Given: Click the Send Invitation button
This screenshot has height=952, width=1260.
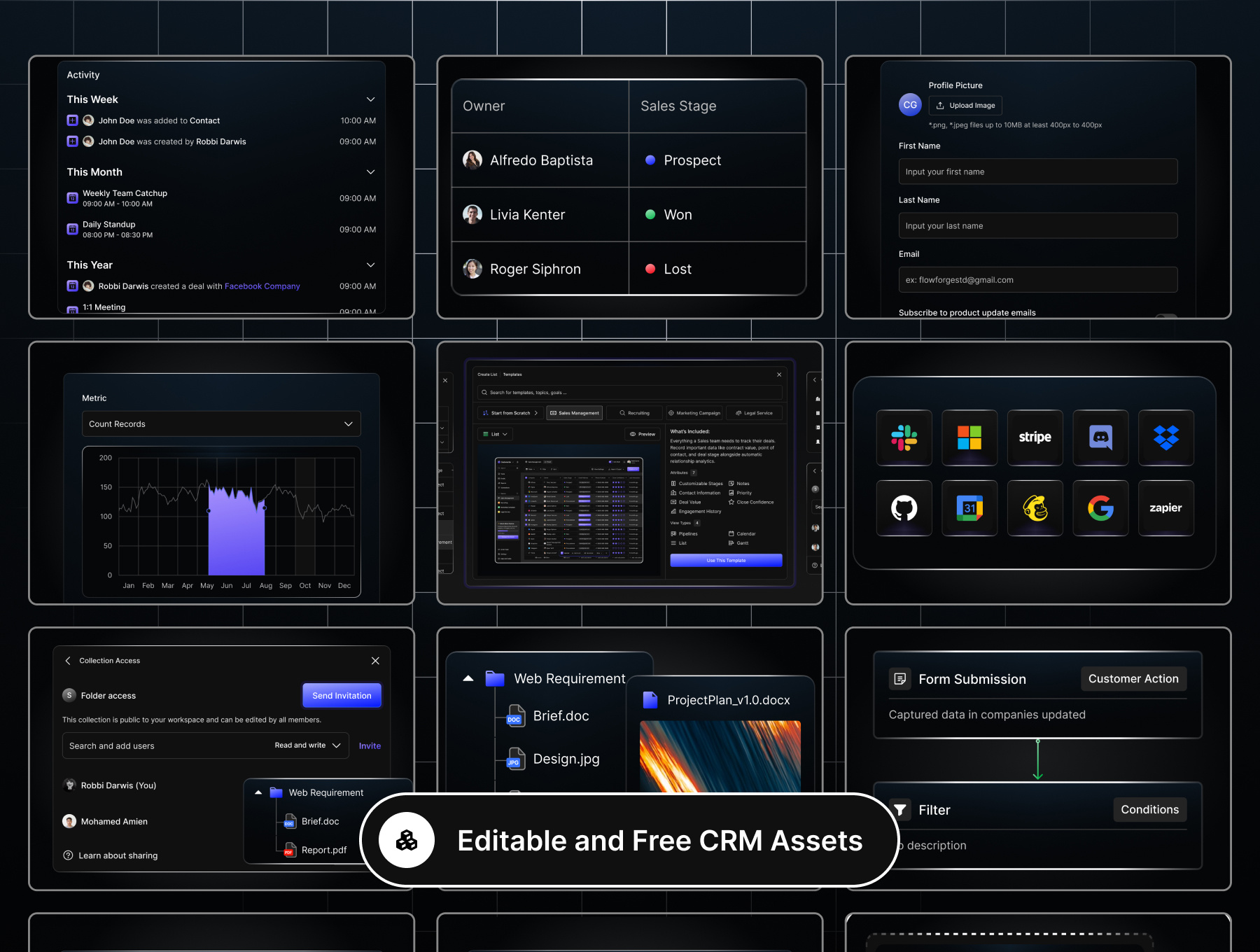Looking at the screenshot, I should tap(342, 695).
